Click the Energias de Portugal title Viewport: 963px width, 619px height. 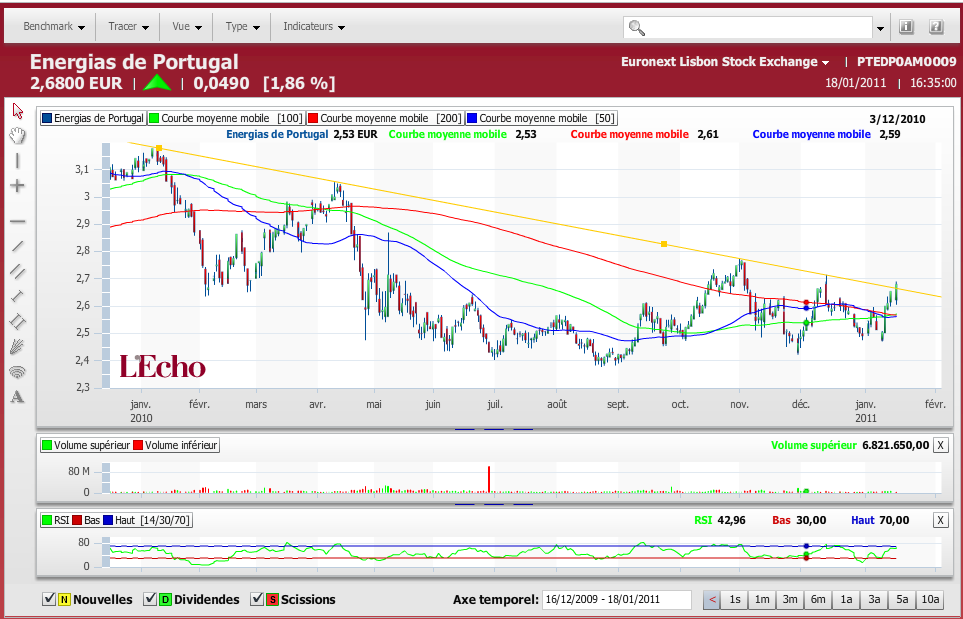[x=134, y=62]
